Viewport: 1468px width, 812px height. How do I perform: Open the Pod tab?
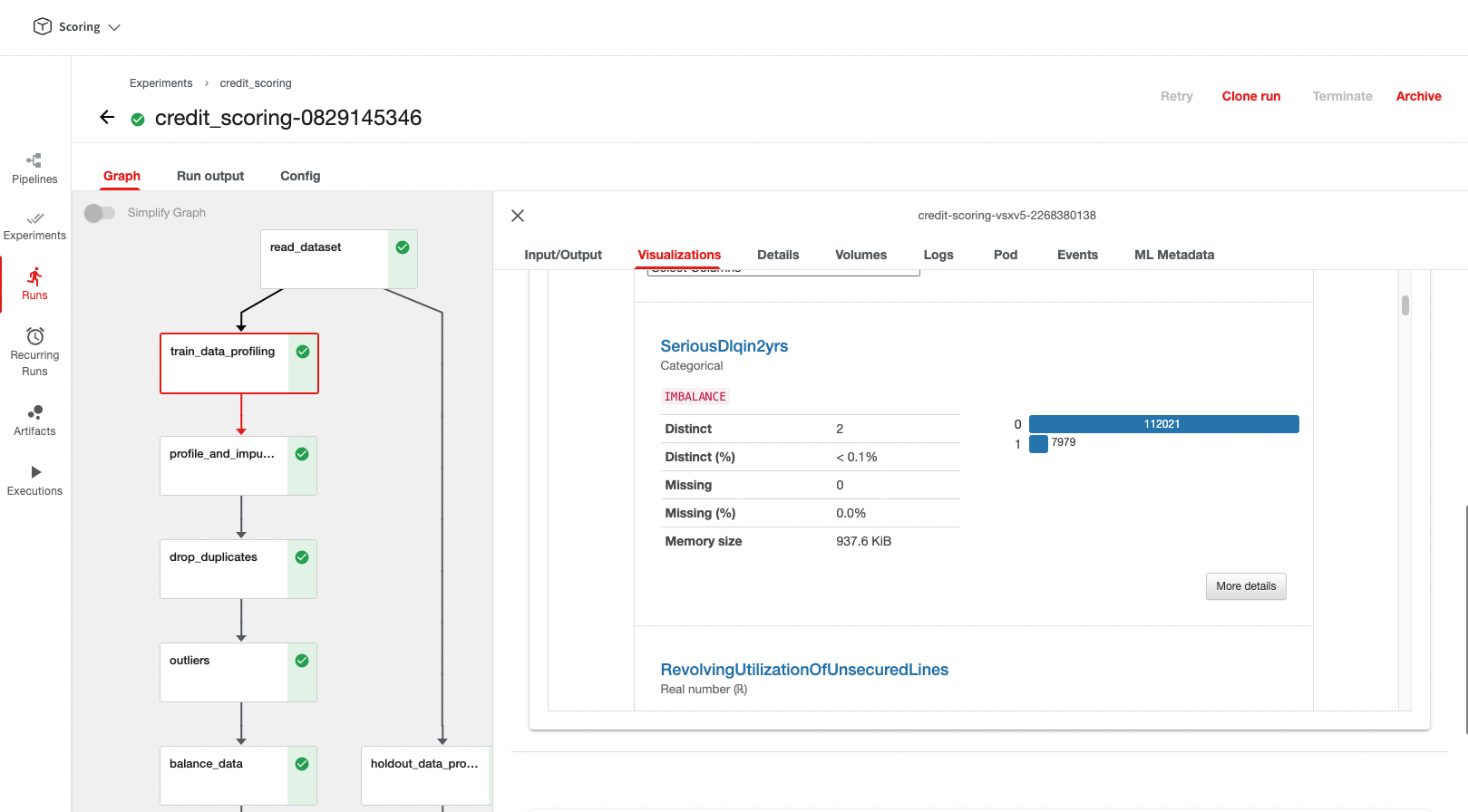pyautogui.click(x=1006, y=255)
